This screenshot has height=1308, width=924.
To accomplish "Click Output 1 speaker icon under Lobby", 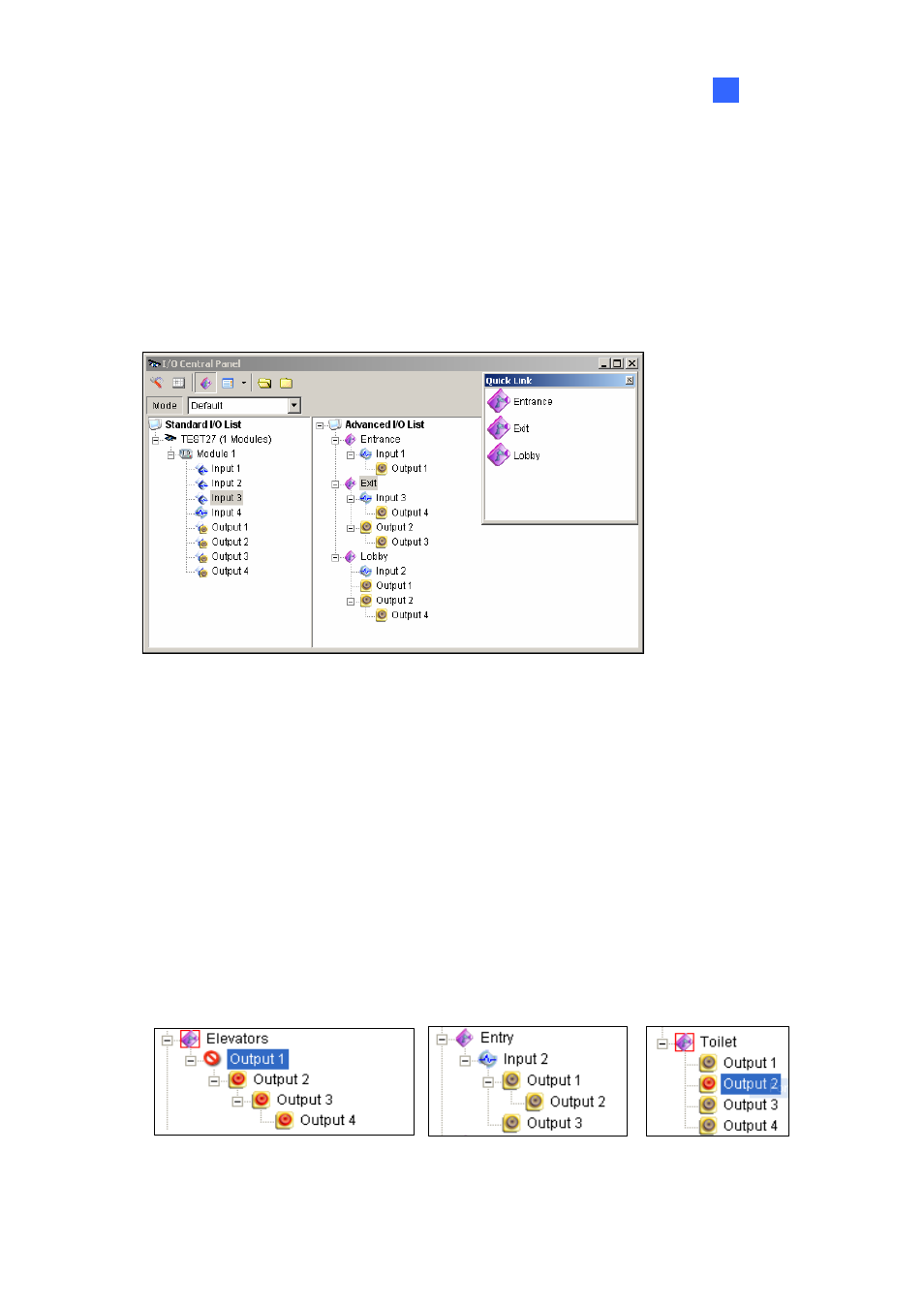I will click(x=366, y=586).
